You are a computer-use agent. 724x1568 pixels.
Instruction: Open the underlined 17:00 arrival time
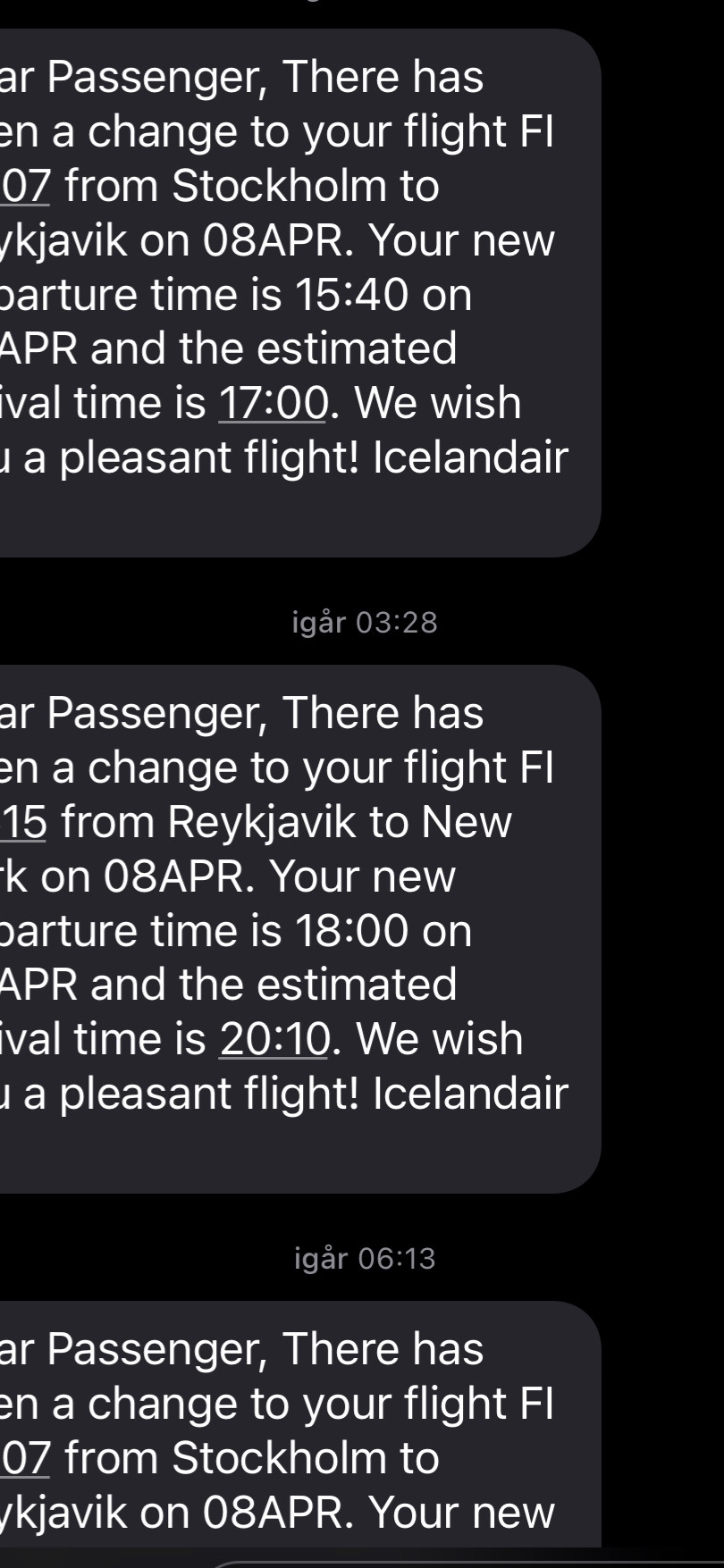click(x=274, y=403)
